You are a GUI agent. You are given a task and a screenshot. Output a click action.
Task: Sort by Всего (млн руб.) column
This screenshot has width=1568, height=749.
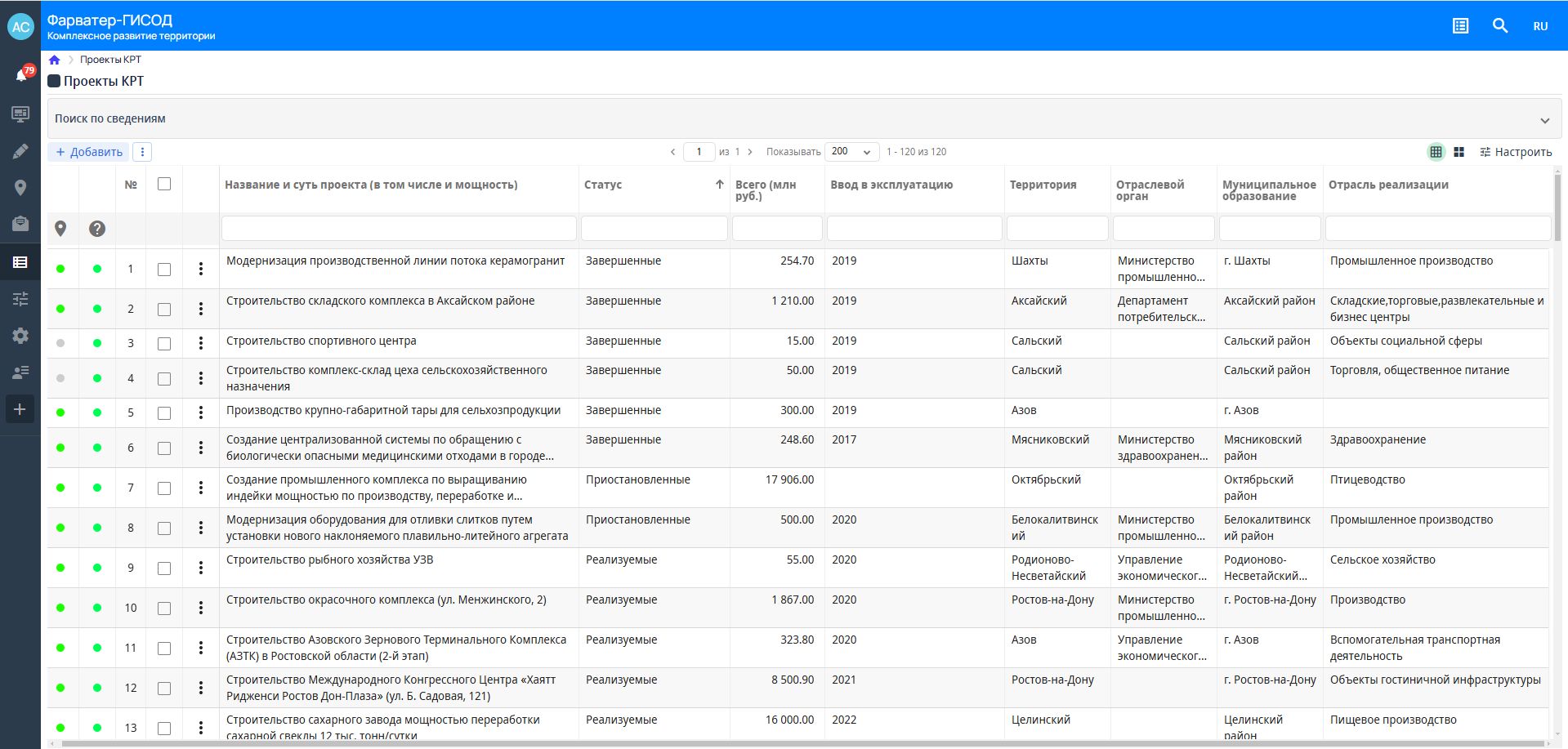click(766, 190)
